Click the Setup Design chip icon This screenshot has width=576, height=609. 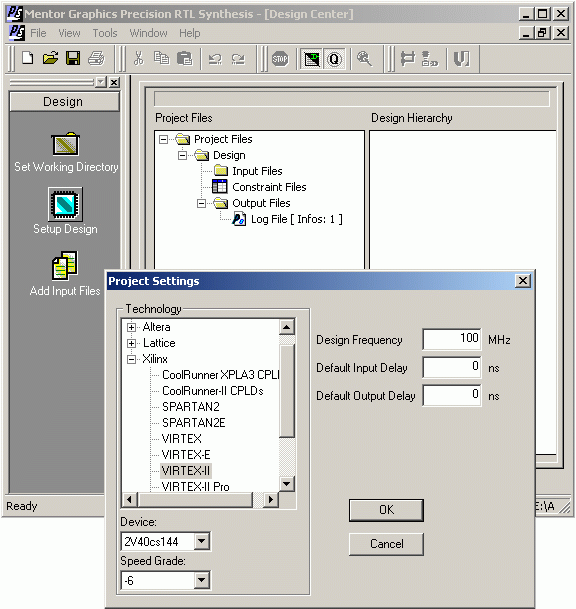point(65,205)
